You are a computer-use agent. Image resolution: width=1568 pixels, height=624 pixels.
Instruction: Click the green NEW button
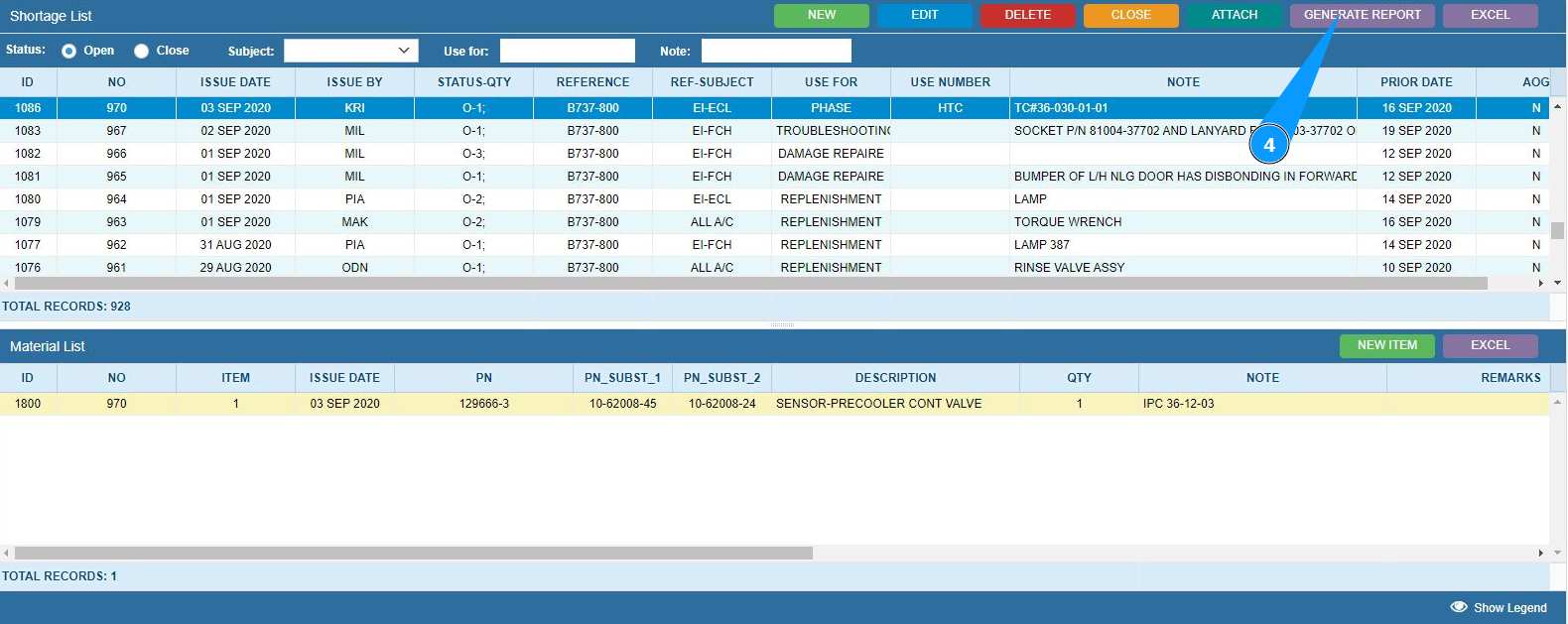(822, 15)
